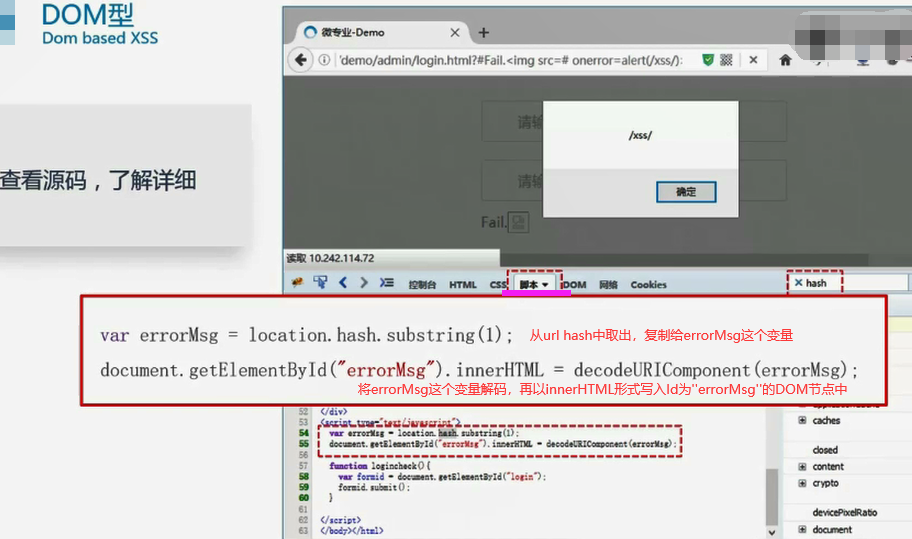Switch to HTML panel tab
Screen dimensions: 912x539
click(462, 285)
